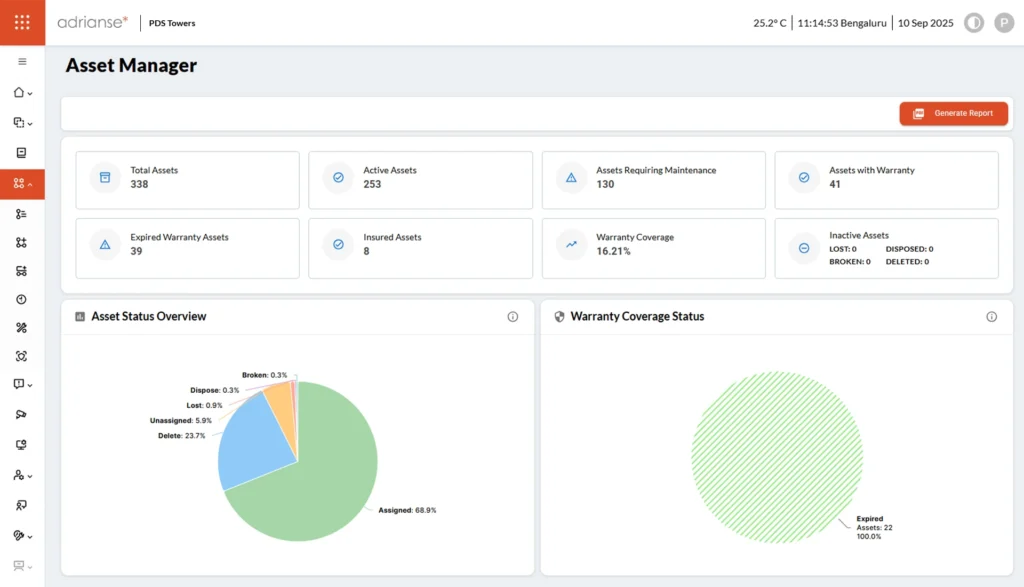Open the clock/history icon in the sidebar
Viewport: 1024px width, 587px height.
pos(22,299)
